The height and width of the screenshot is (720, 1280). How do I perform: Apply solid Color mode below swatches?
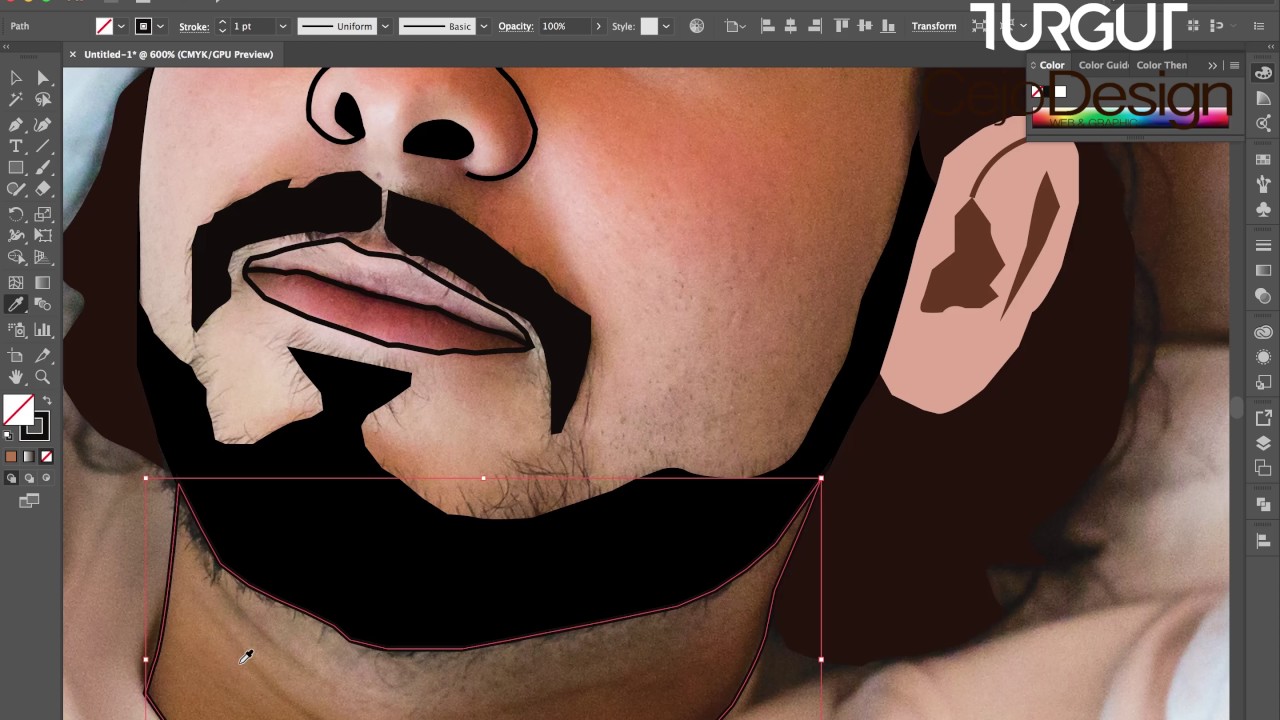tap(11, 457)
